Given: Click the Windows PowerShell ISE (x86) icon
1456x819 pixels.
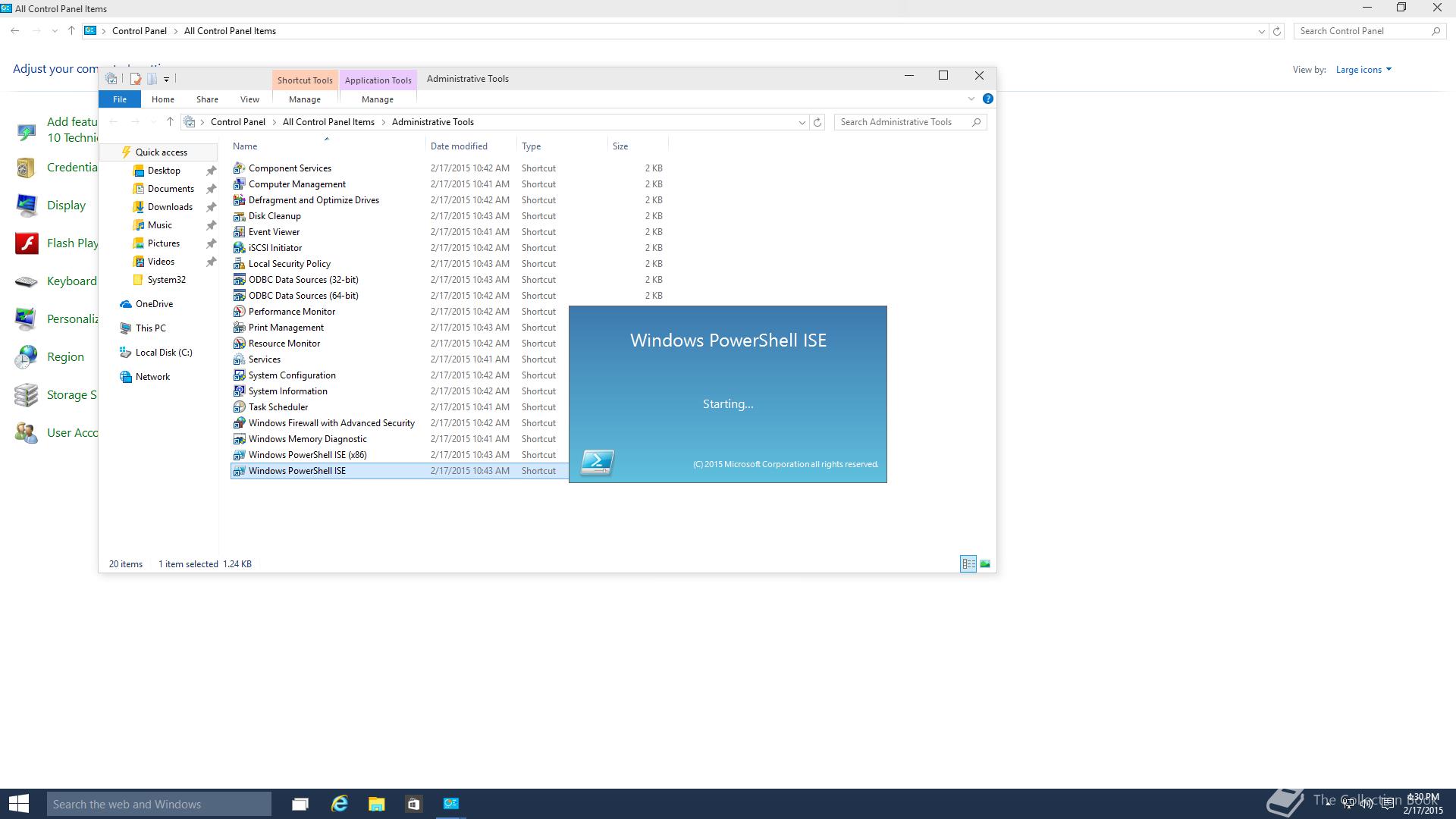Looking at the screenshot, I should point(239,455).
